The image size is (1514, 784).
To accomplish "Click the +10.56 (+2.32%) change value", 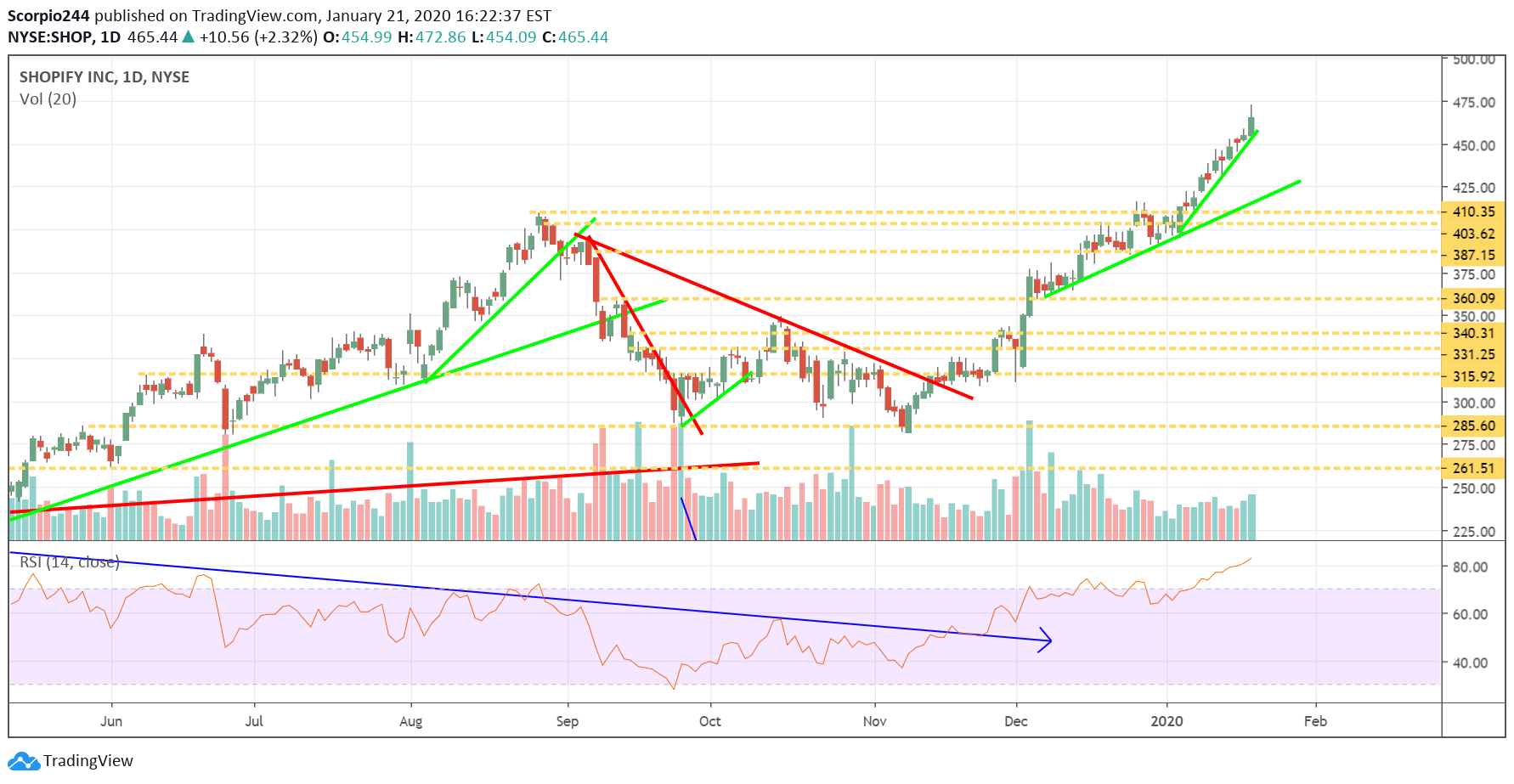I will coord(258,37).
